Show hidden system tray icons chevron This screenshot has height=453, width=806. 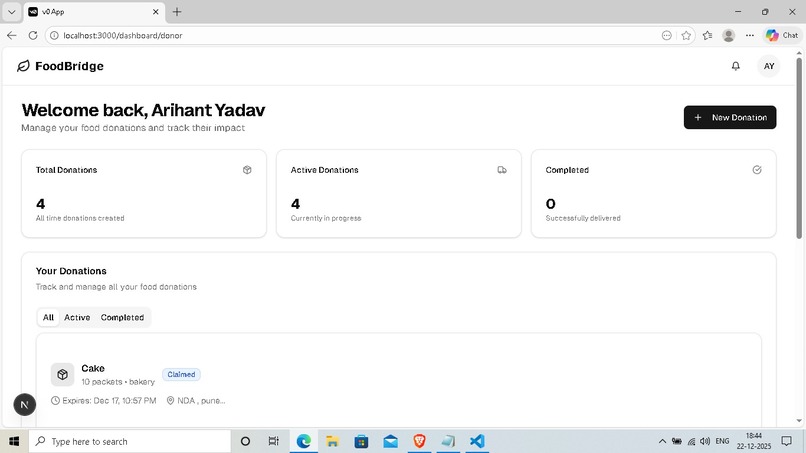pyautogui.click(x=662, y=441)
